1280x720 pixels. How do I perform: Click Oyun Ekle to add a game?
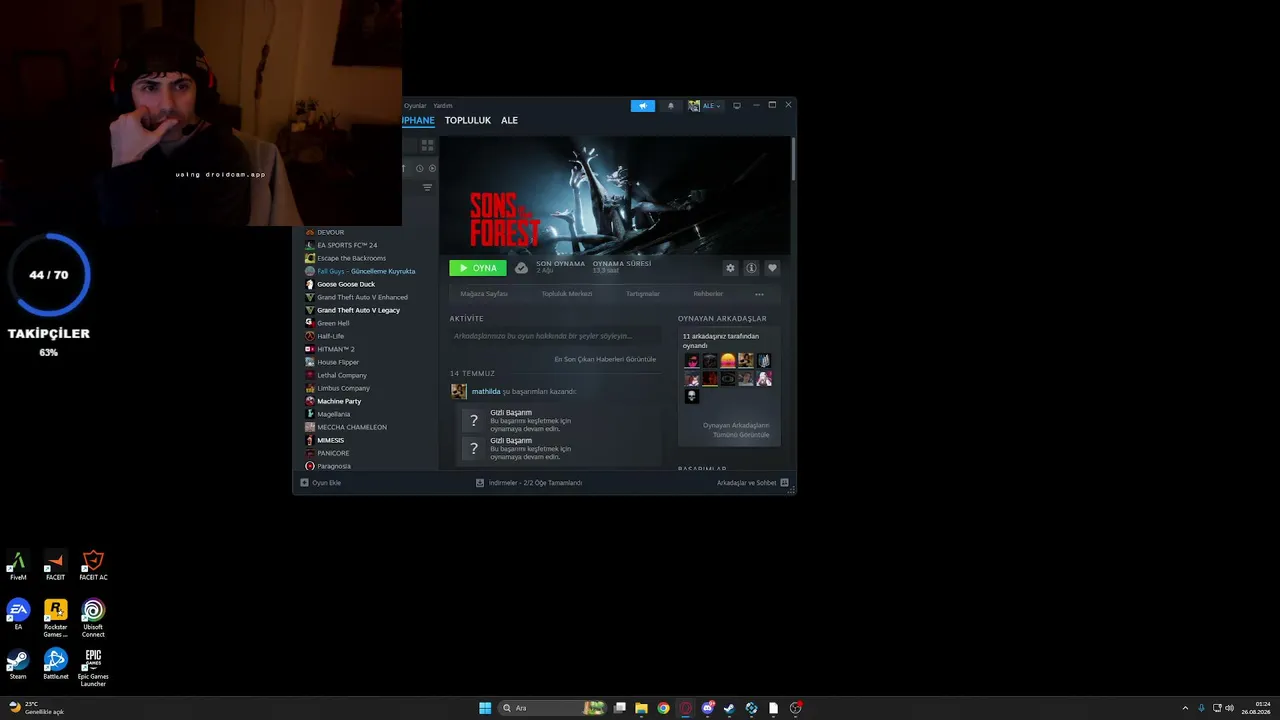coord(321,483)
